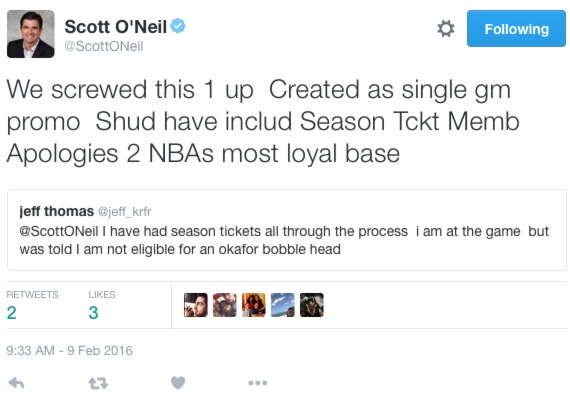Open the quoted tweet by jeff thomas

(x=287, y=230)
